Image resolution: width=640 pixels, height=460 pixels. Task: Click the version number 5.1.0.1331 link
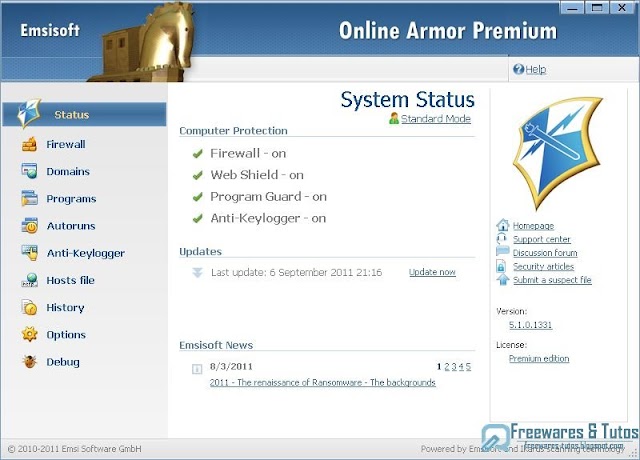click(x=530, y=325)
